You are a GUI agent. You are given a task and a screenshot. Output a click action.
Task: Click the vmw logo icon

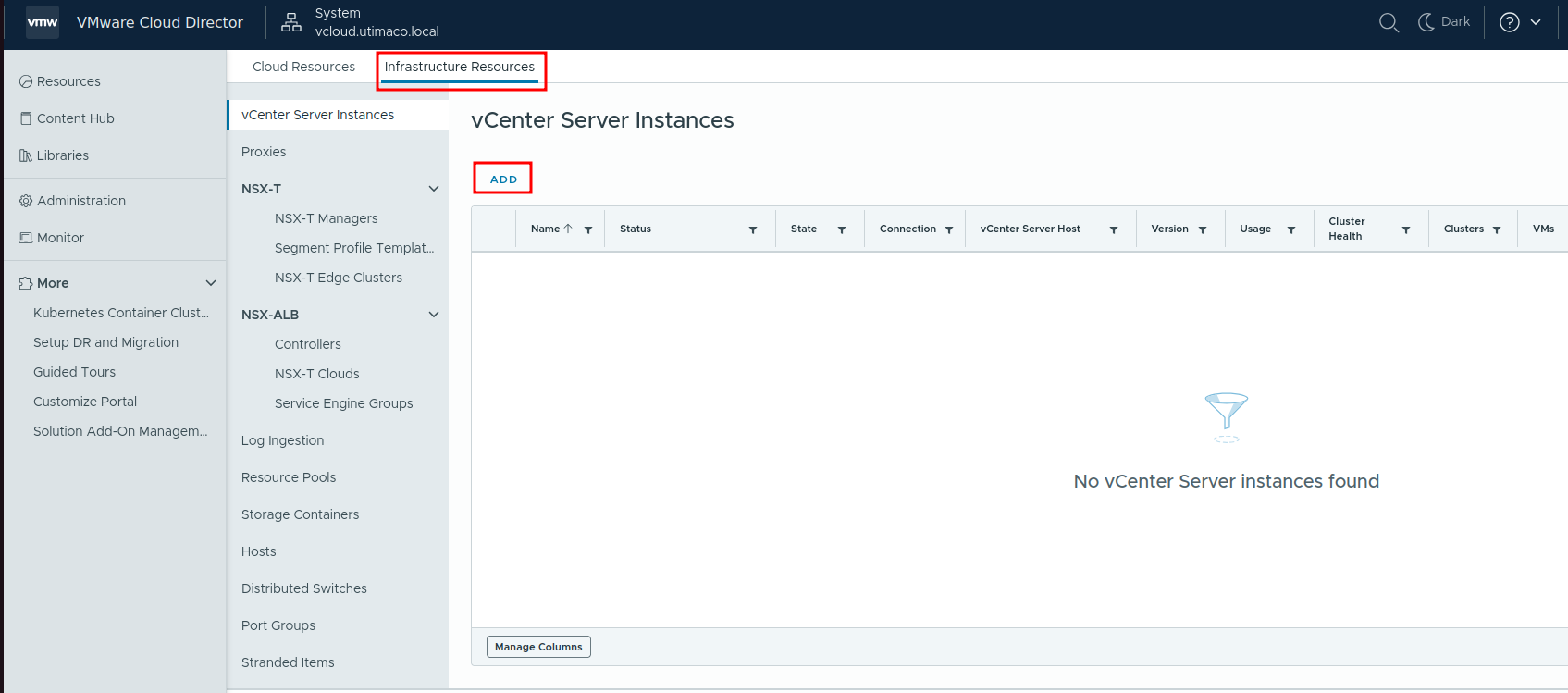tap(43, 22)
